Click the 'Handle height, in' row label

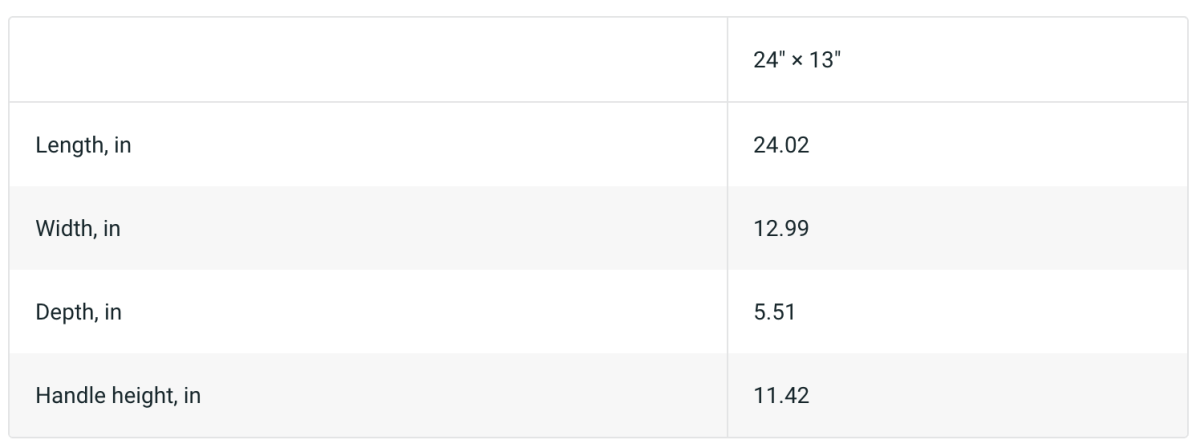[118, 397]
